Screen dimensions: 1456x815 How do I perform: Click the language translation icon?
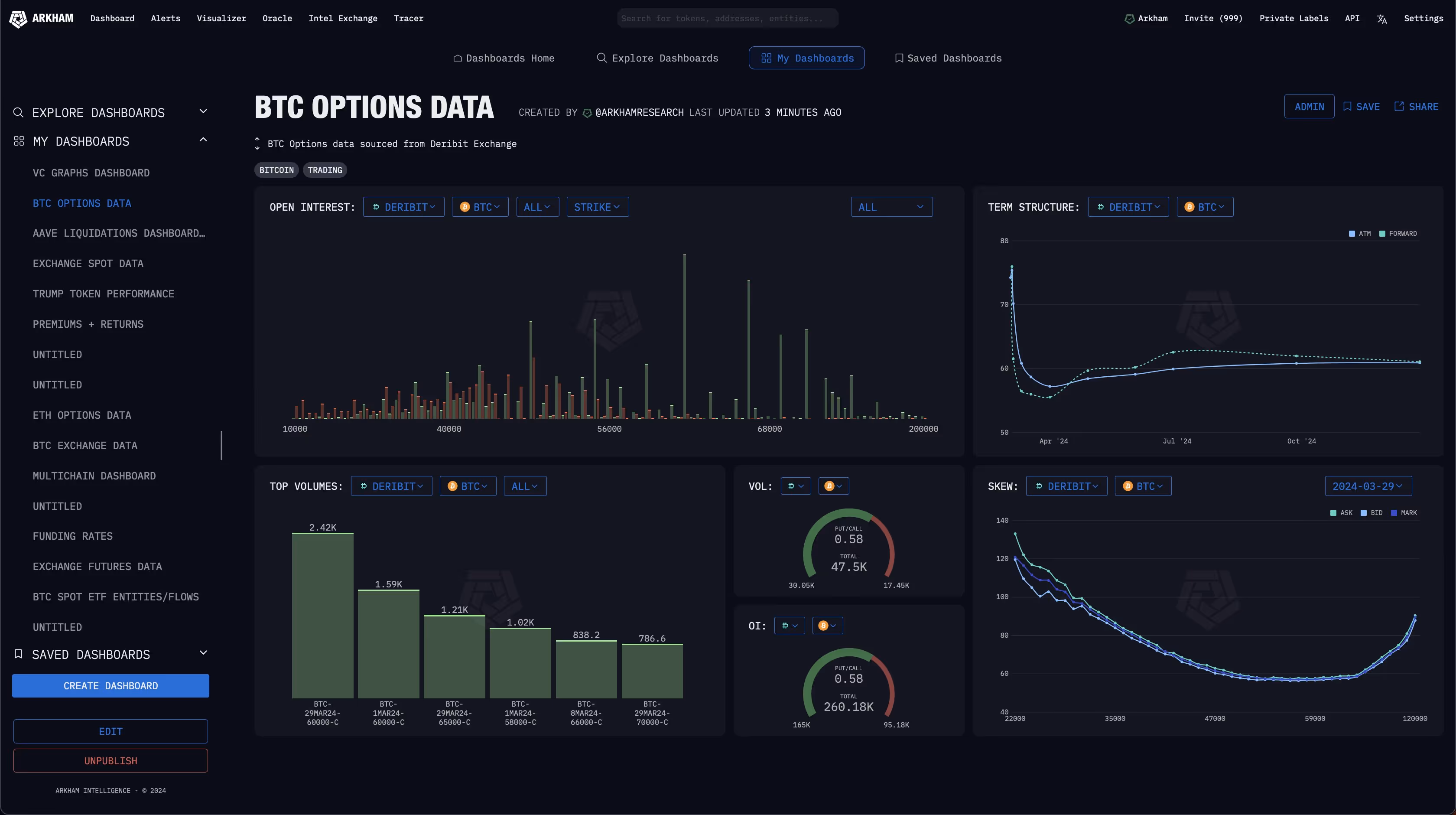point(1382,19)
